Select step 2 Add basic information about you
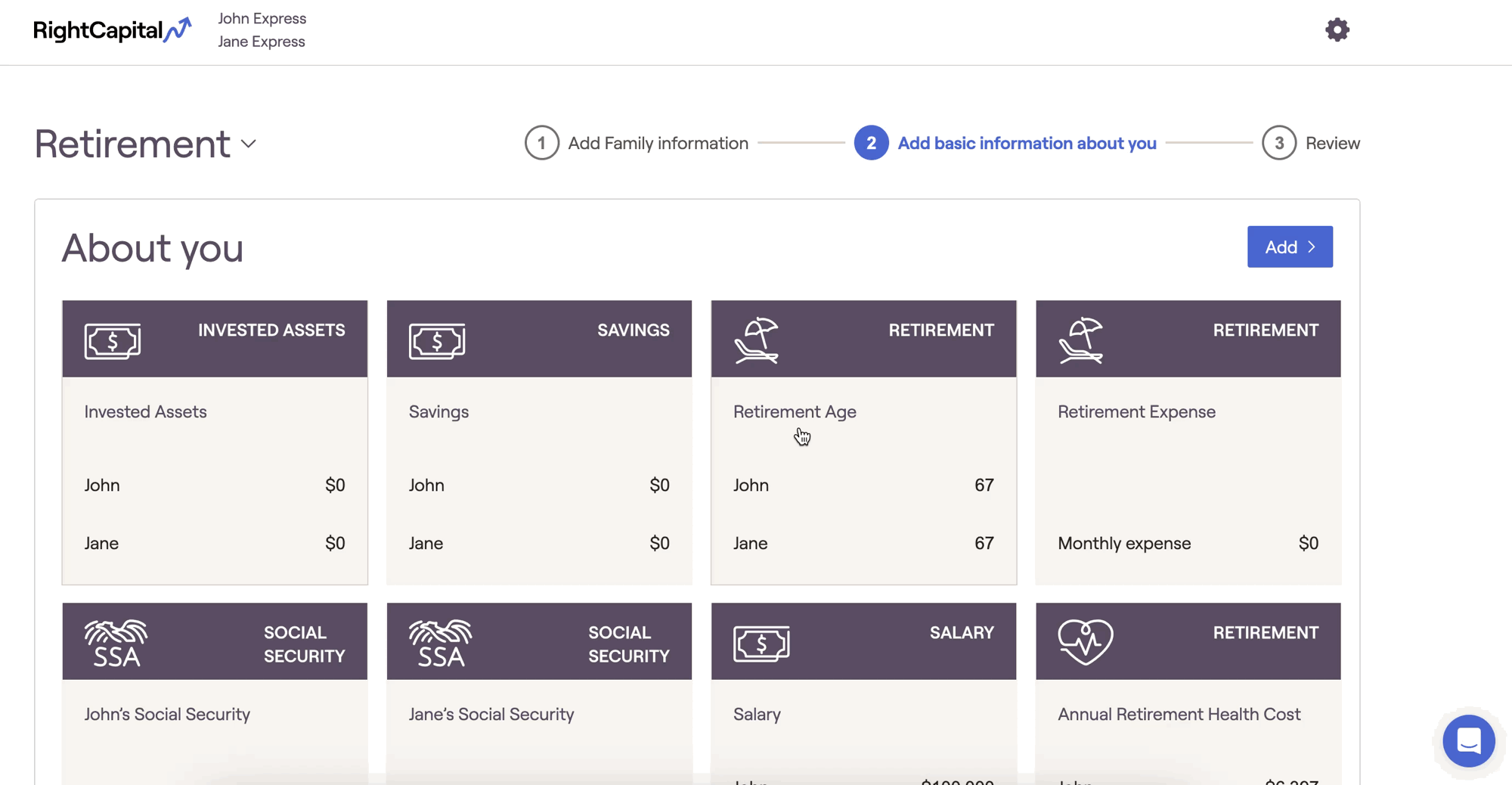 click(x=1005, y=143)
